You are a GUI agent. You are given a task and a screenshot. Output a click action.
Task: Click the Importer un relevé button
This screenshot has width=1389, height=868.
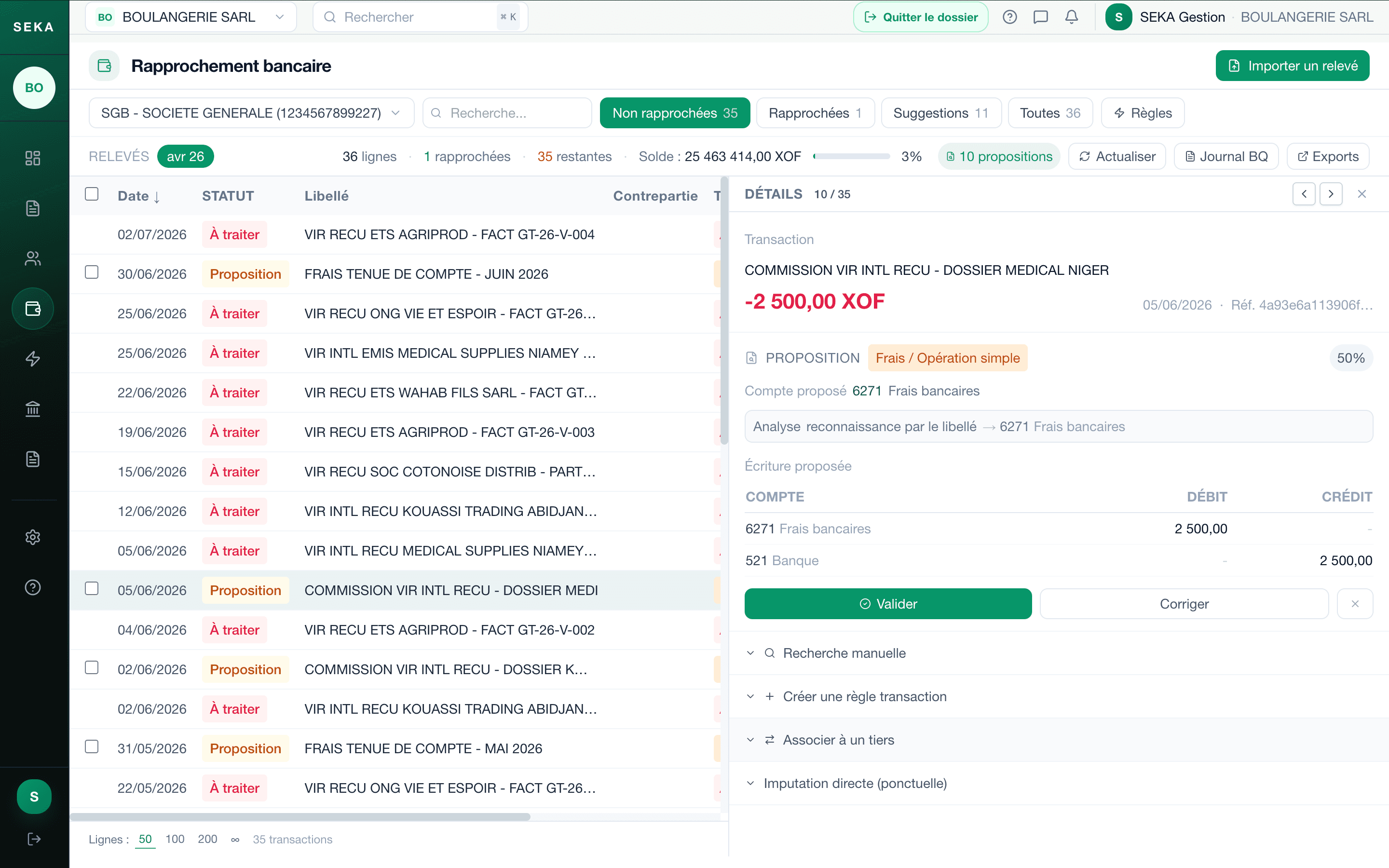pyautogui.click(x=1292, y=66)
